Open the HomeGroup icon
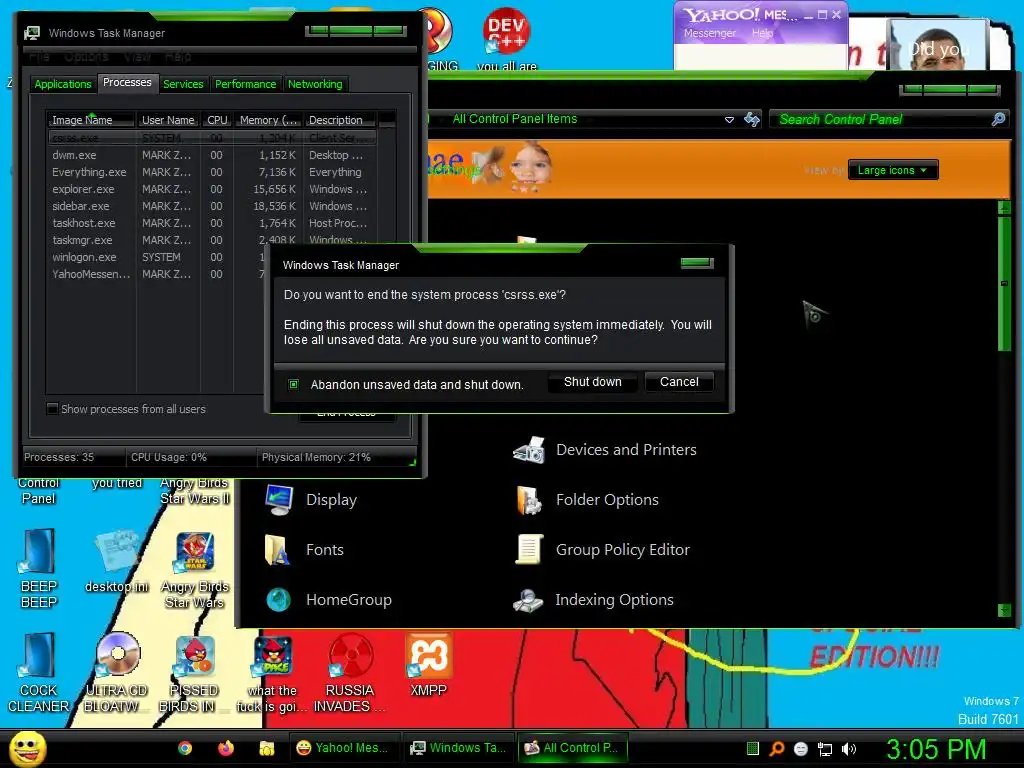1024x768 pixels. pyautogui.click(x=279, y=600)
